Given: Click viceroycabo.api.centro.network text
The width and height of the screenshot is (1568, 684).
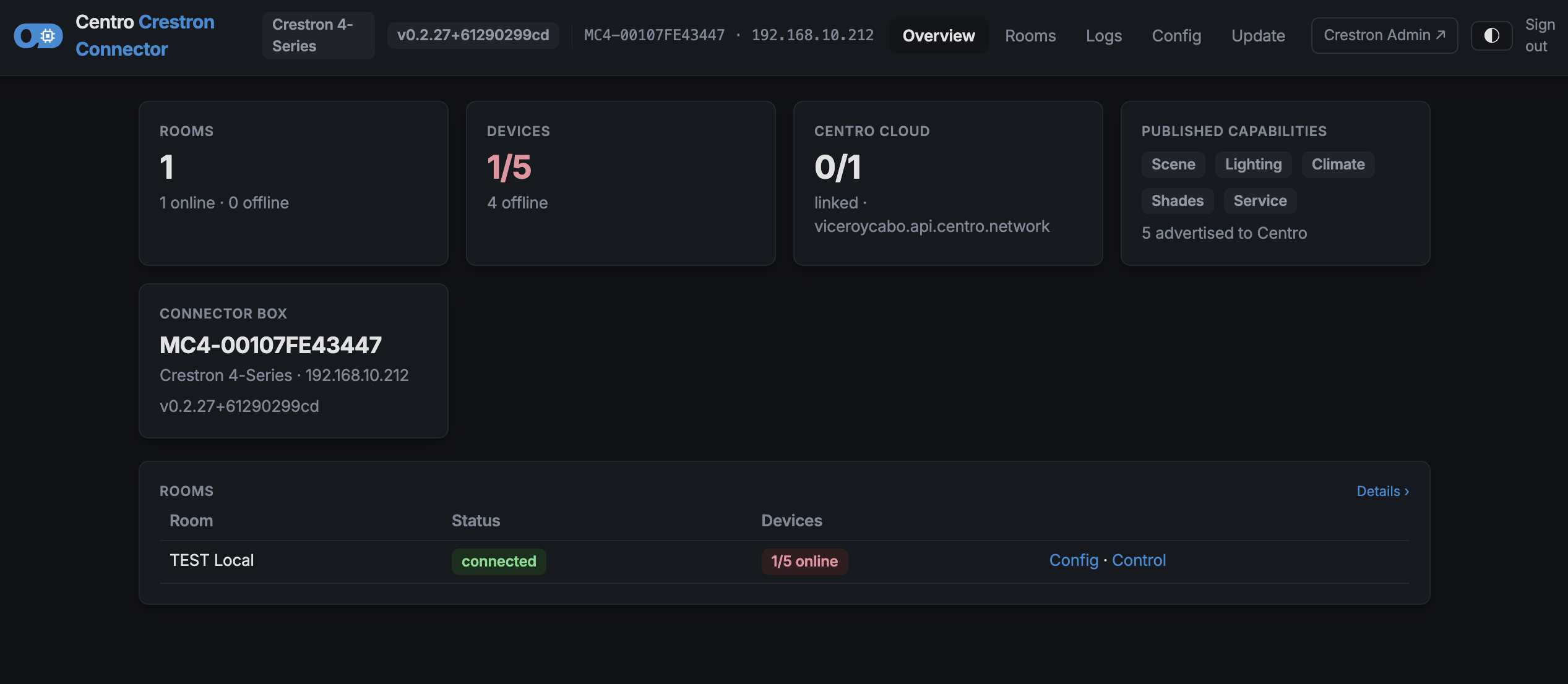Looking at the screenshot, I should coord(932,226).
